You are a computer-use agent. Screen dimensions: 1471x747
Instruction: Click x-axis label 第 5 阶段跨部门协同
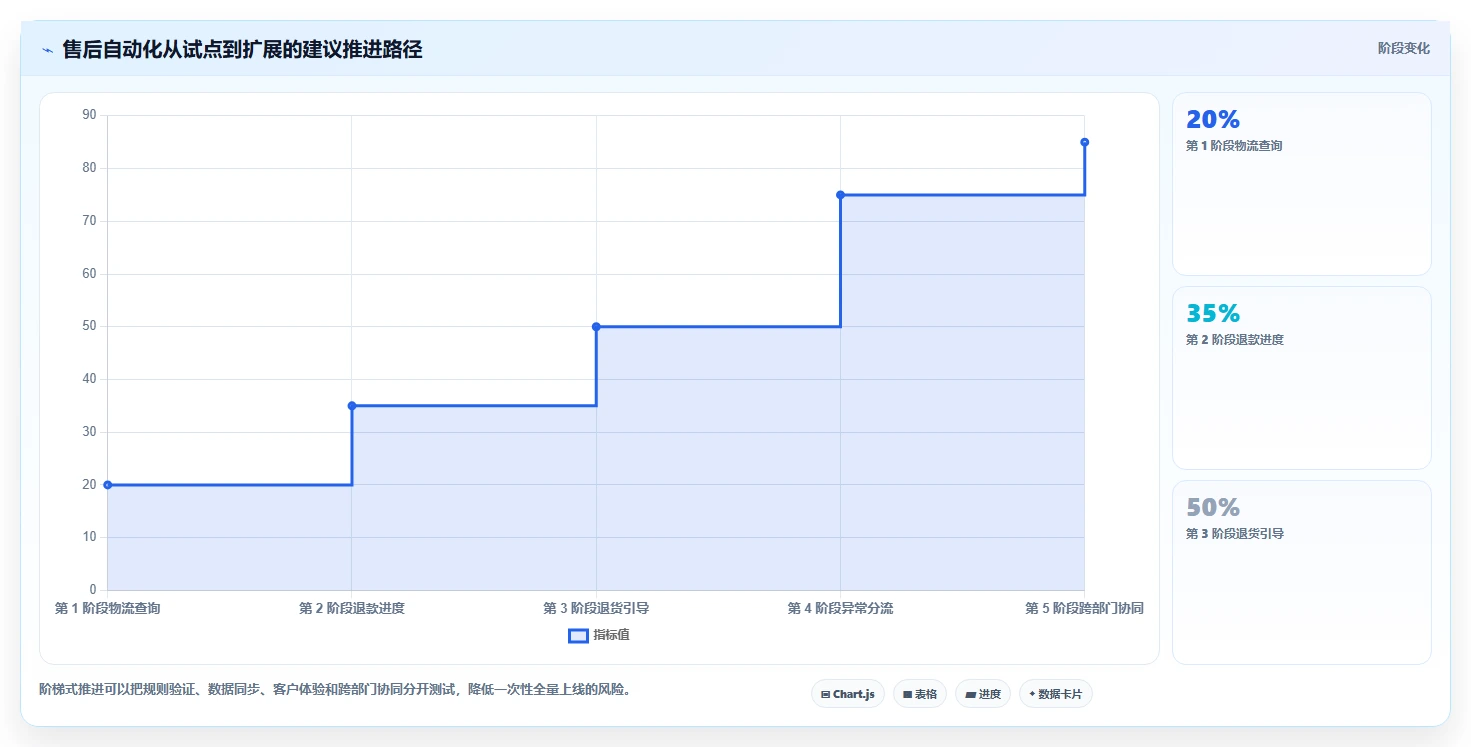pyautogui.click(x=1084, y=608)
